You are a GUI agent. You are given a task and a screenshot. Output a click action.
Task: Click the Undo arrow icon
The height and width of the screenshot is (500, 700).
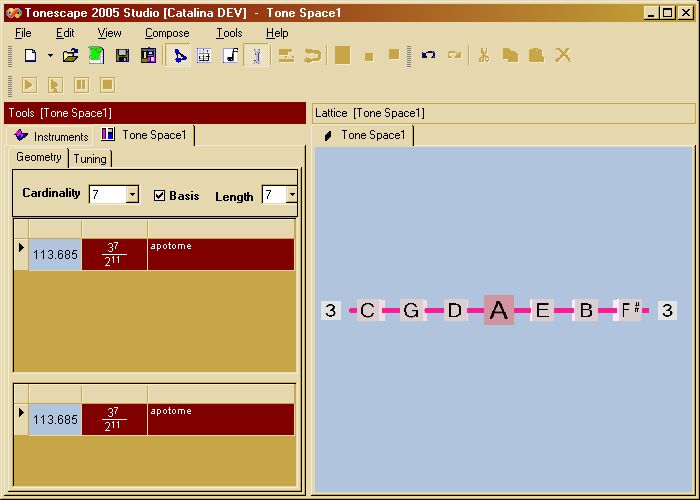(428, 55)
